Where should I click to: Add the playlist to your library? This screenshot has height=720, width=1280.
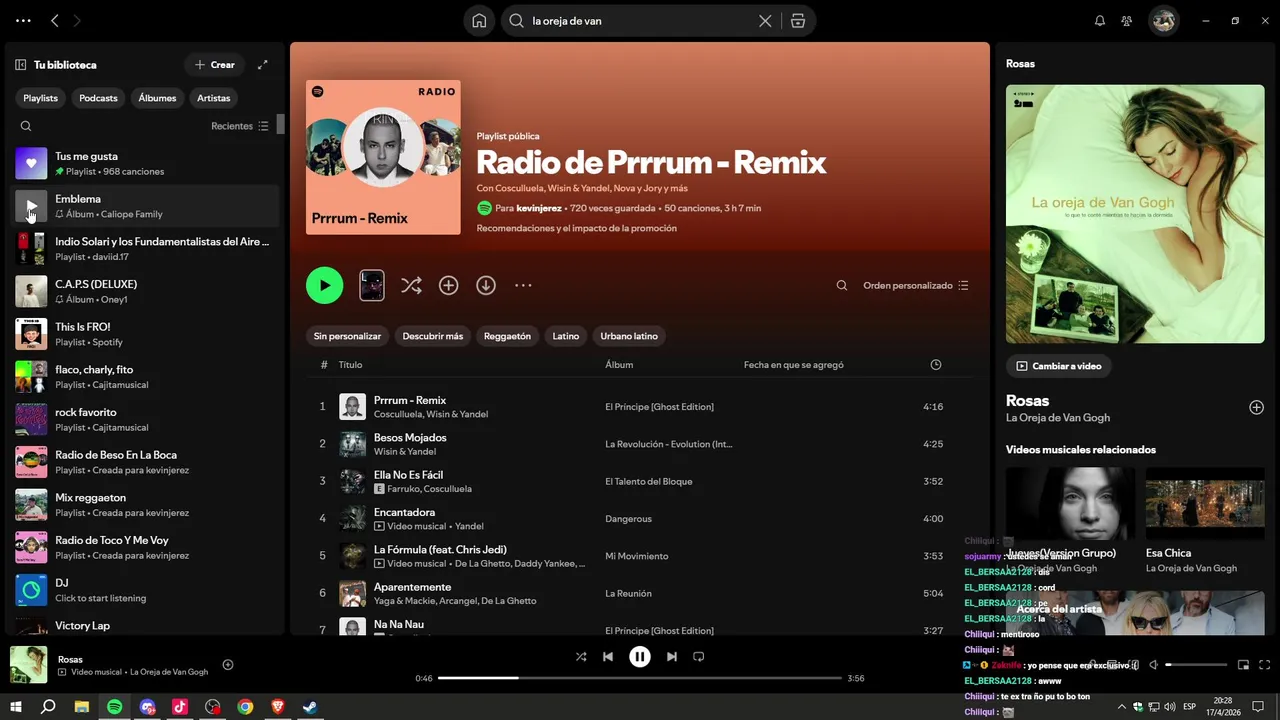(x=449, y=285)
